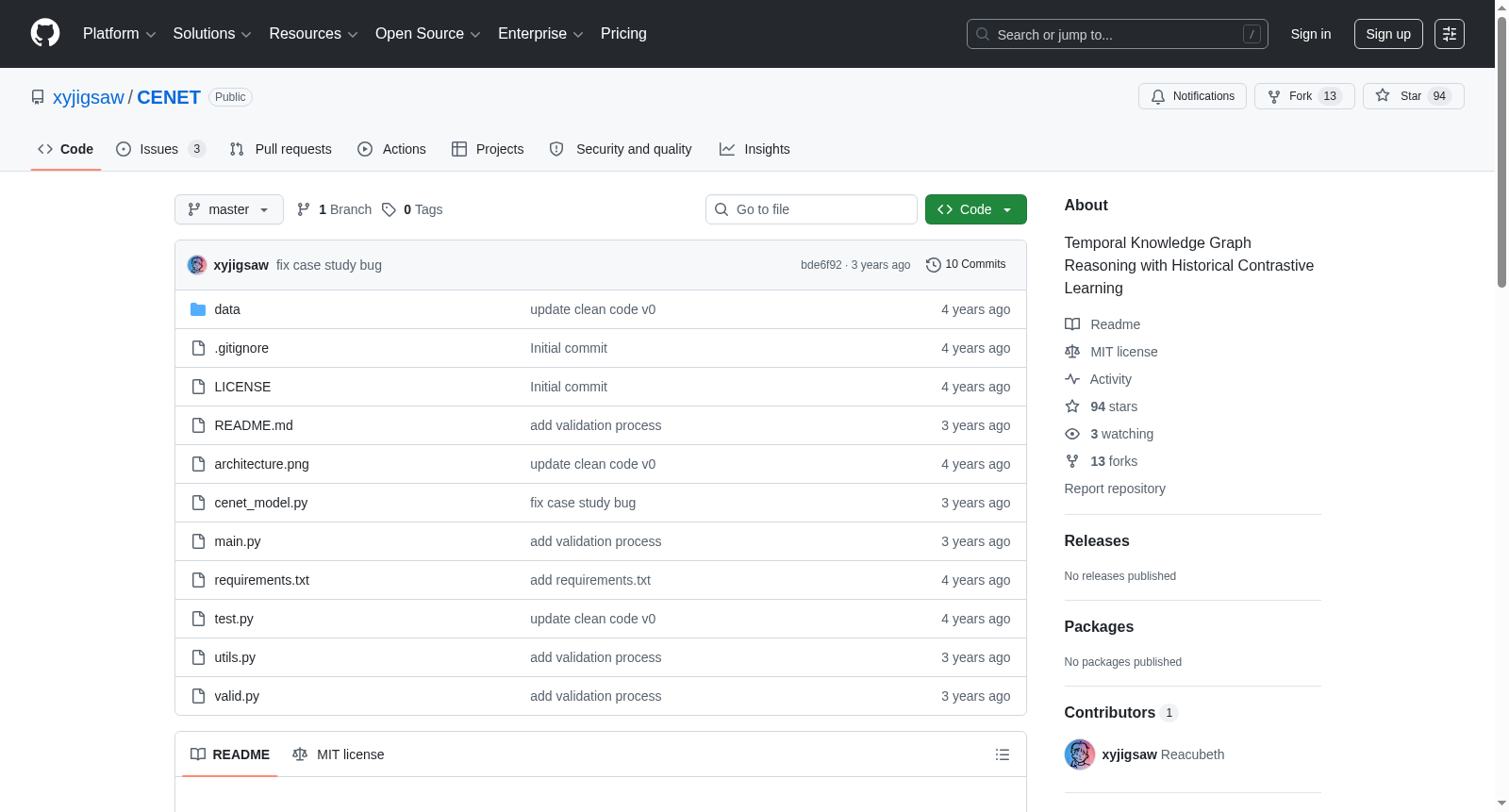The width and height of the screenshot is (1509, 812).
Task: Expand the Resources menu
Action: coord(313,34)
